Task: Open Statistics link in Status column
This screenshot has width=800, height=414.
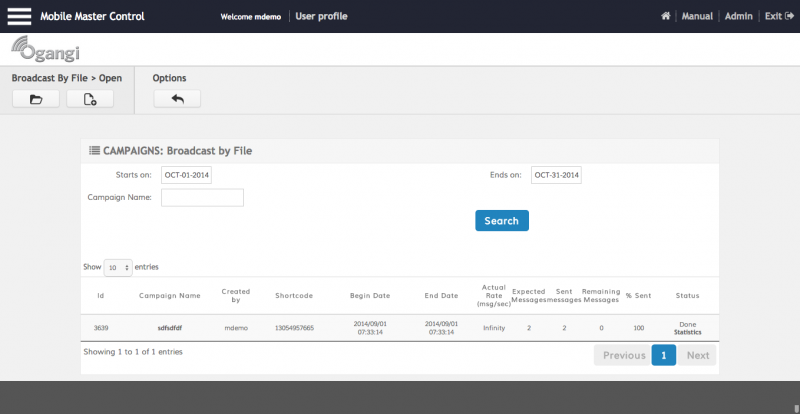Action: click(x=687, y=332)
